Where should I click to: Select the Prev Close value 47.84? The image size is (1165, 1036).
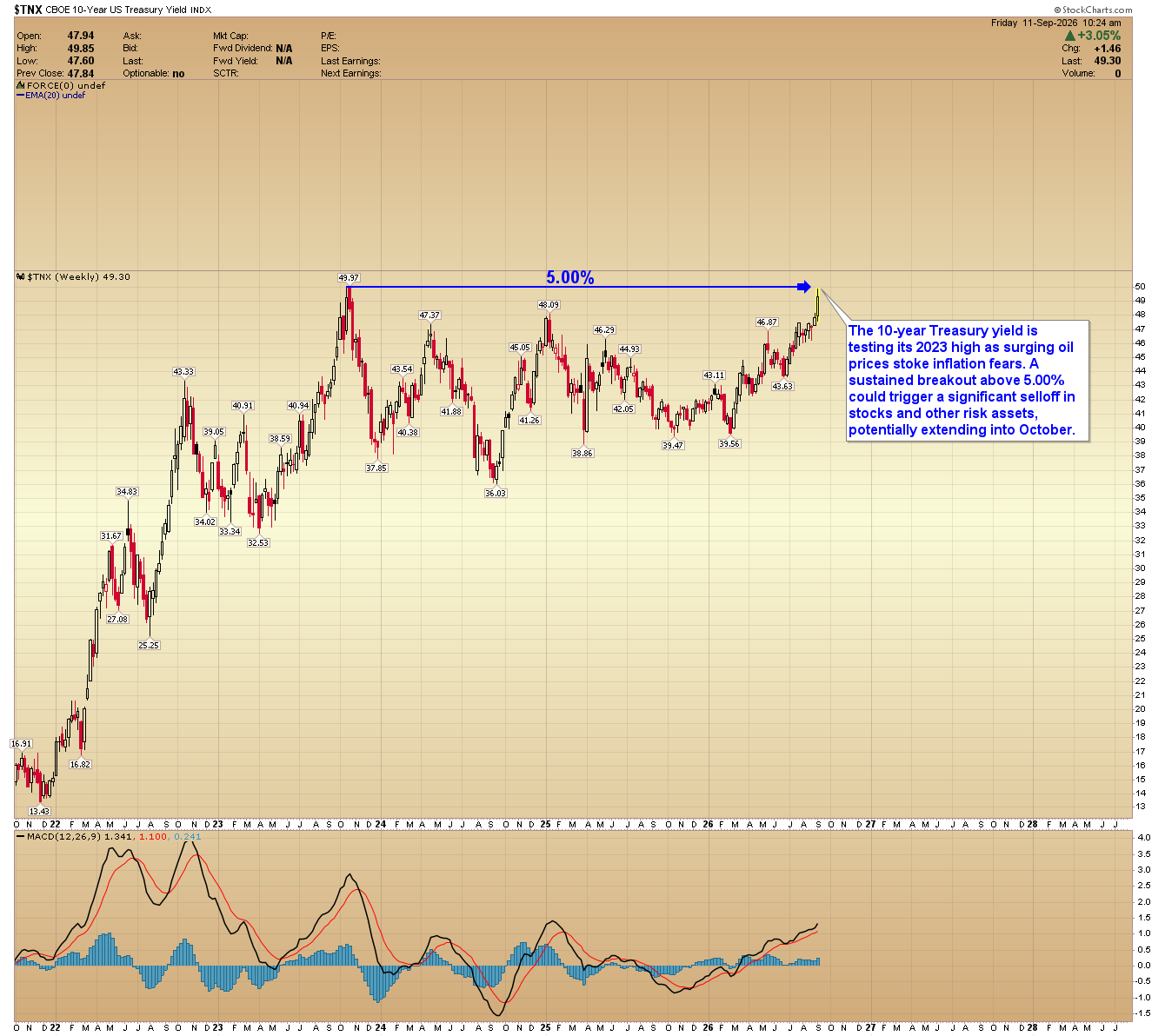pos(81,74)
